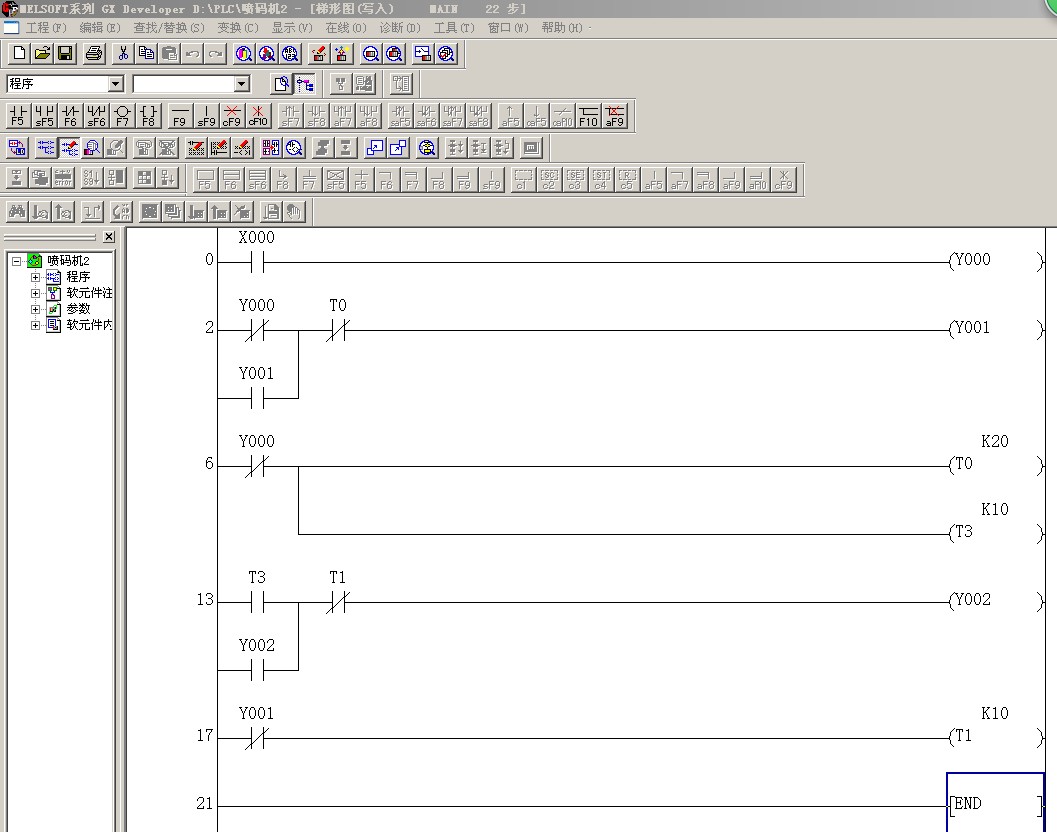The height and width of the screenshot is (832, 1057).
Task: Open the 工具(T) menu
Action: click(x=453, y=28)
